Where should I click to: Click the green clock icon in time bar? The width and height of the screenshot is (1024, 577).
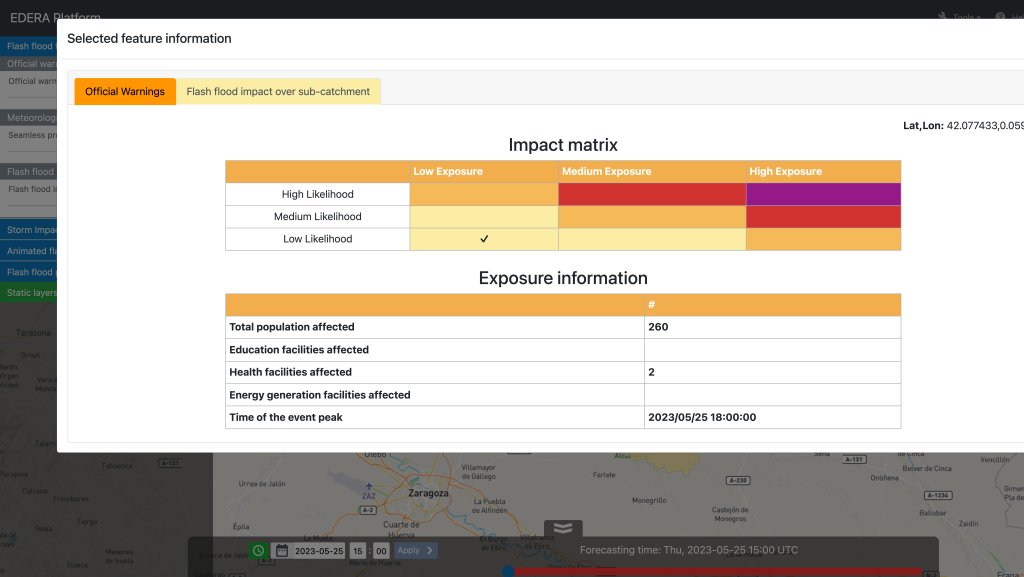(258, 550)
